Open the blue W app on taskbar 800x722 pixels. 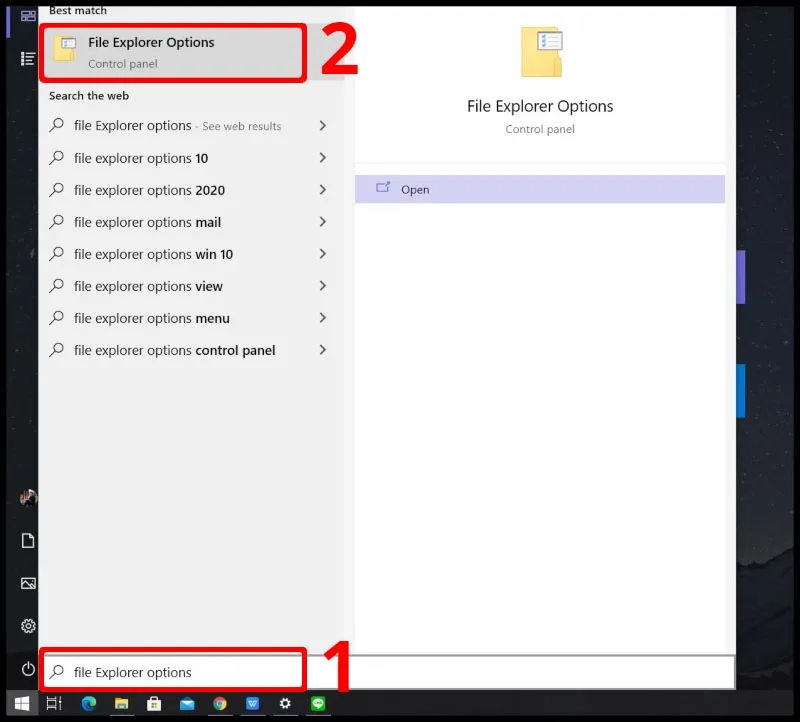click(x=253, y=704)
